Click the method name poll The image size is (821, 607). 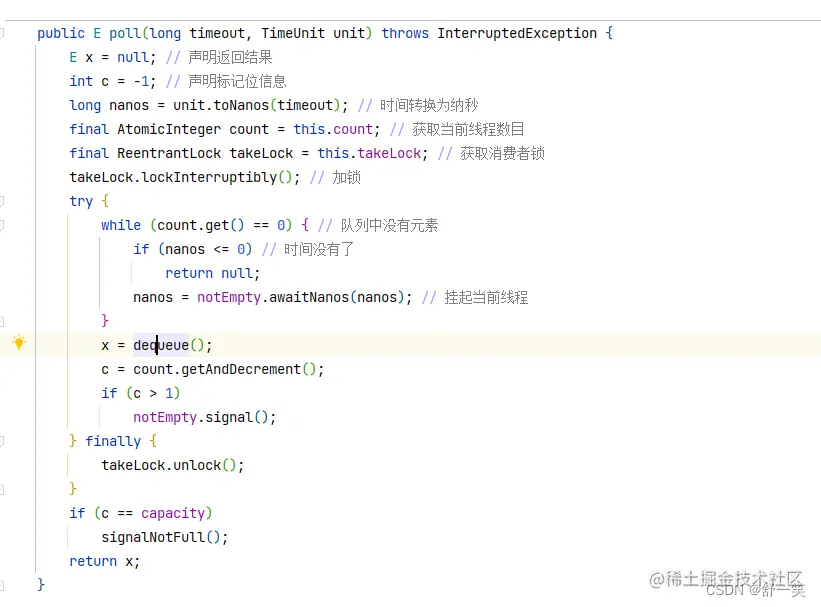(x=125, y=34)
